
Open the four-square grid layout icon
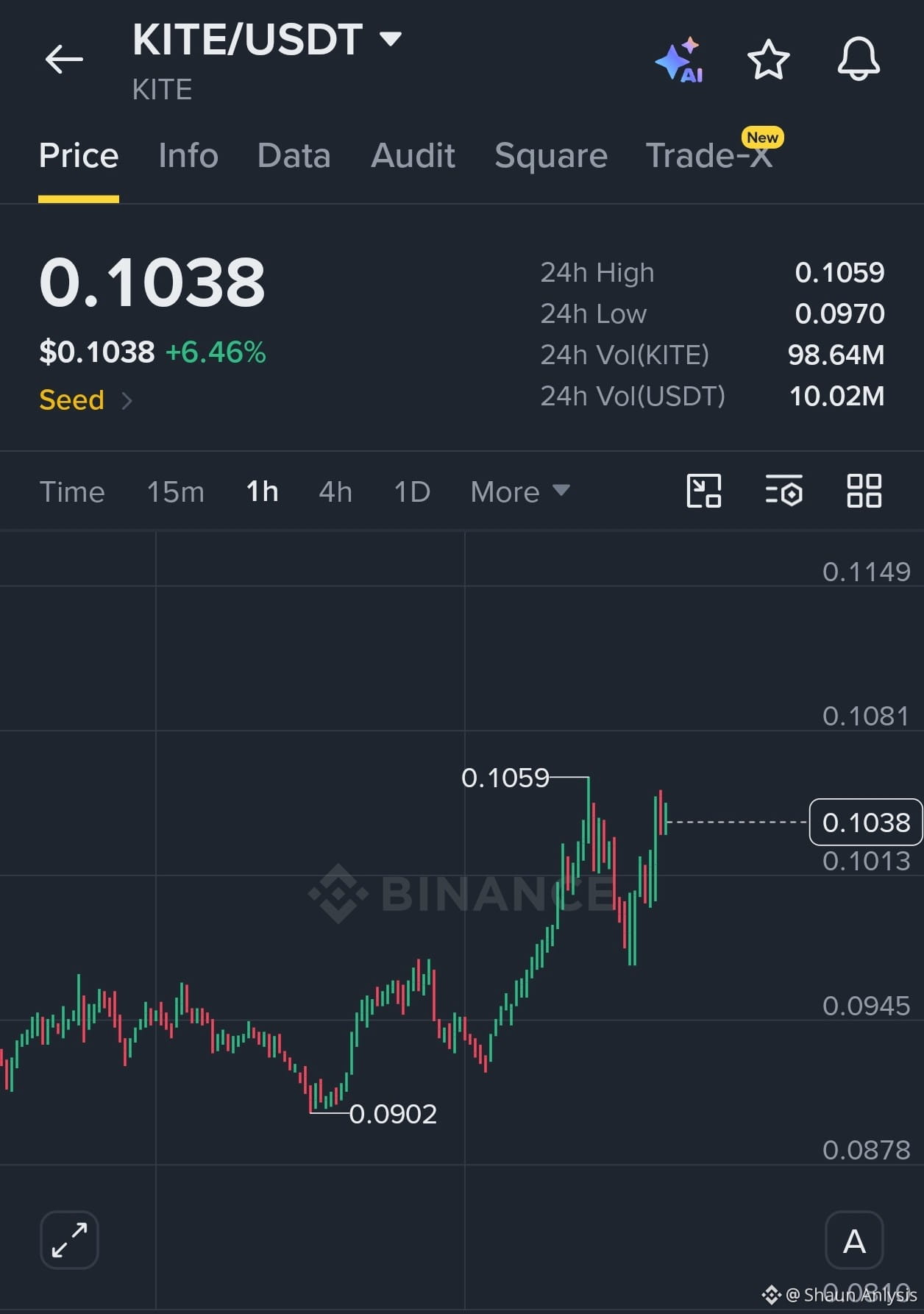(864, 491)
